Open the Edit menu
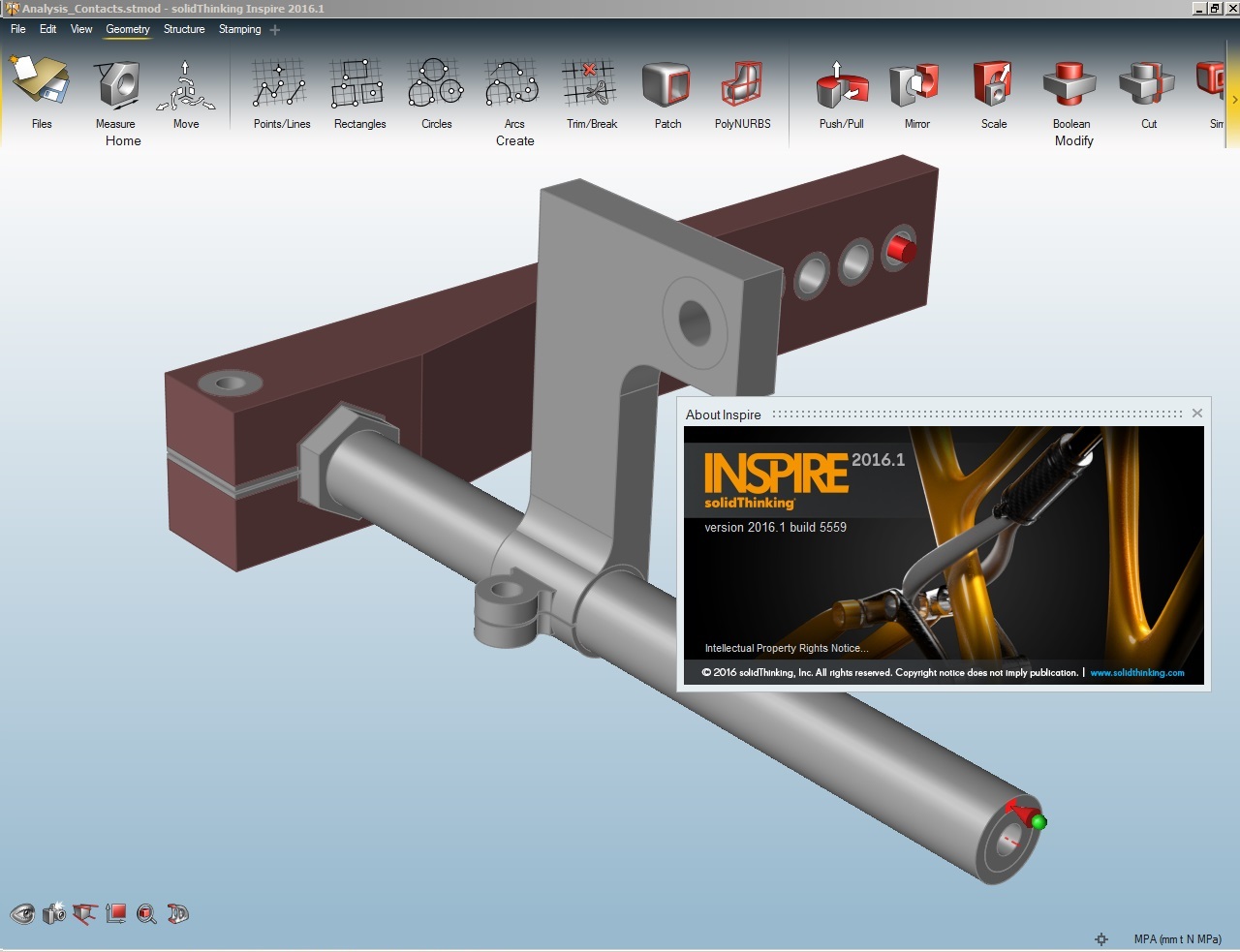 (x=47, y=29)
